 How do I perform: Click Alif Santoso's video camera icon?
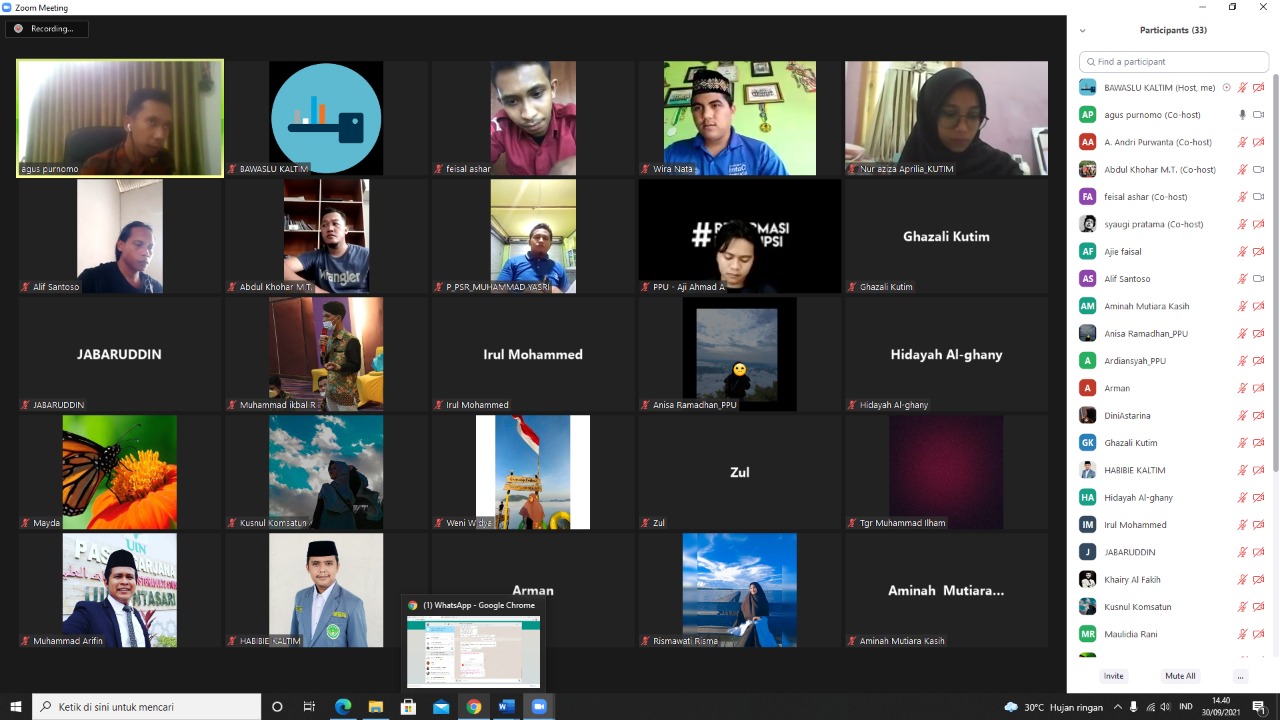(1259, 279)
